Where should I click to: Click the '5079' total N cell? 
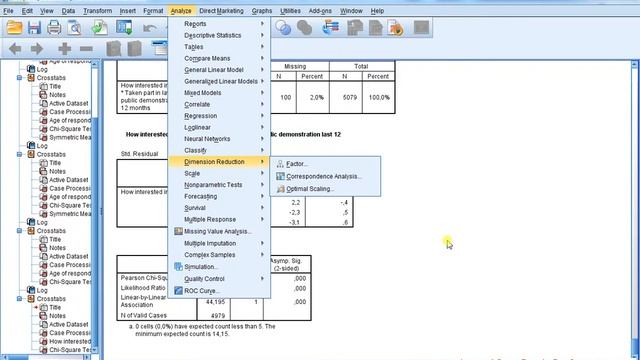[x=345, y=97]
